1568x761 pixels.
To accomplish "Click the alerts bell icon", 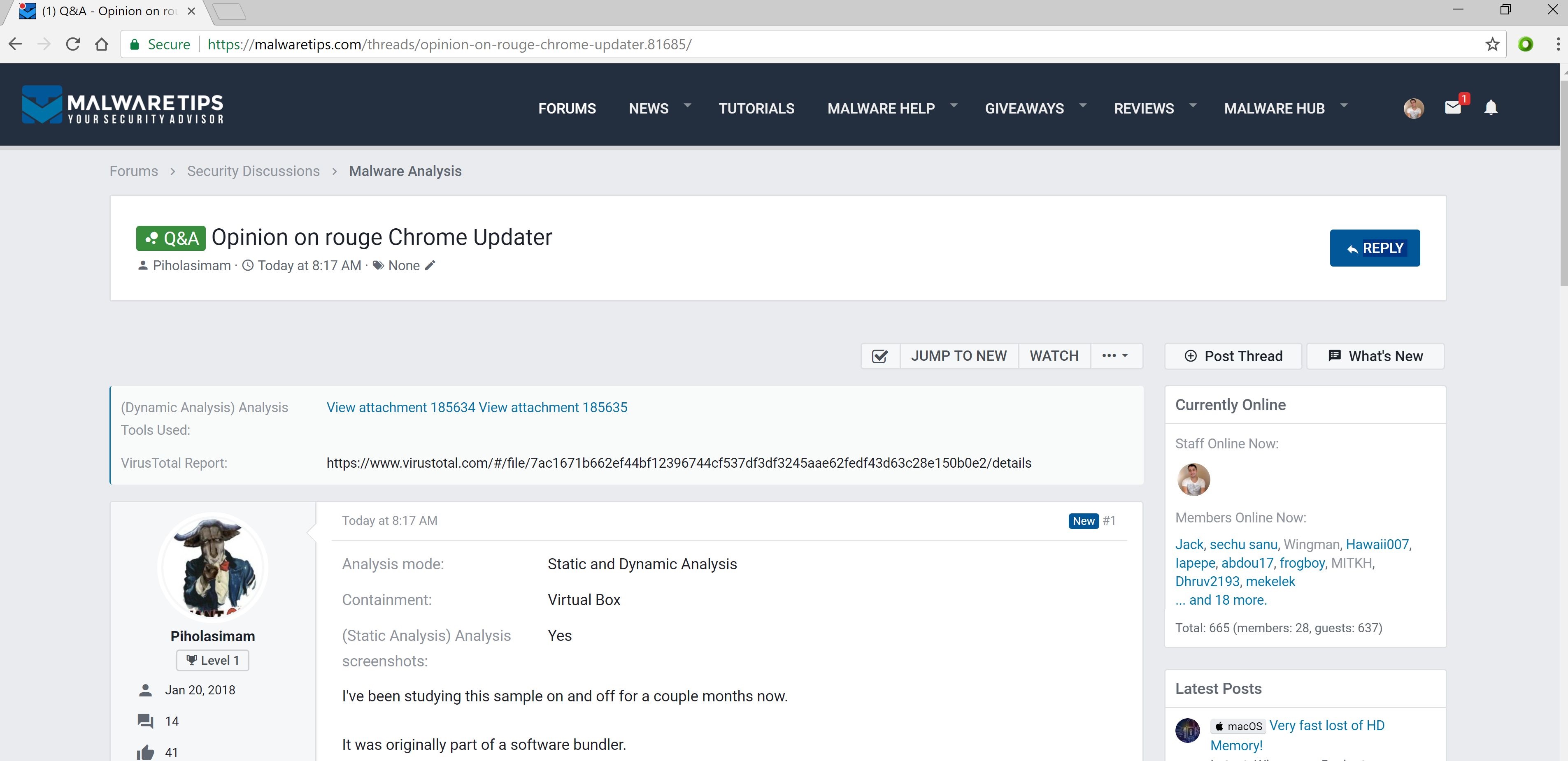I will 1491,108.
